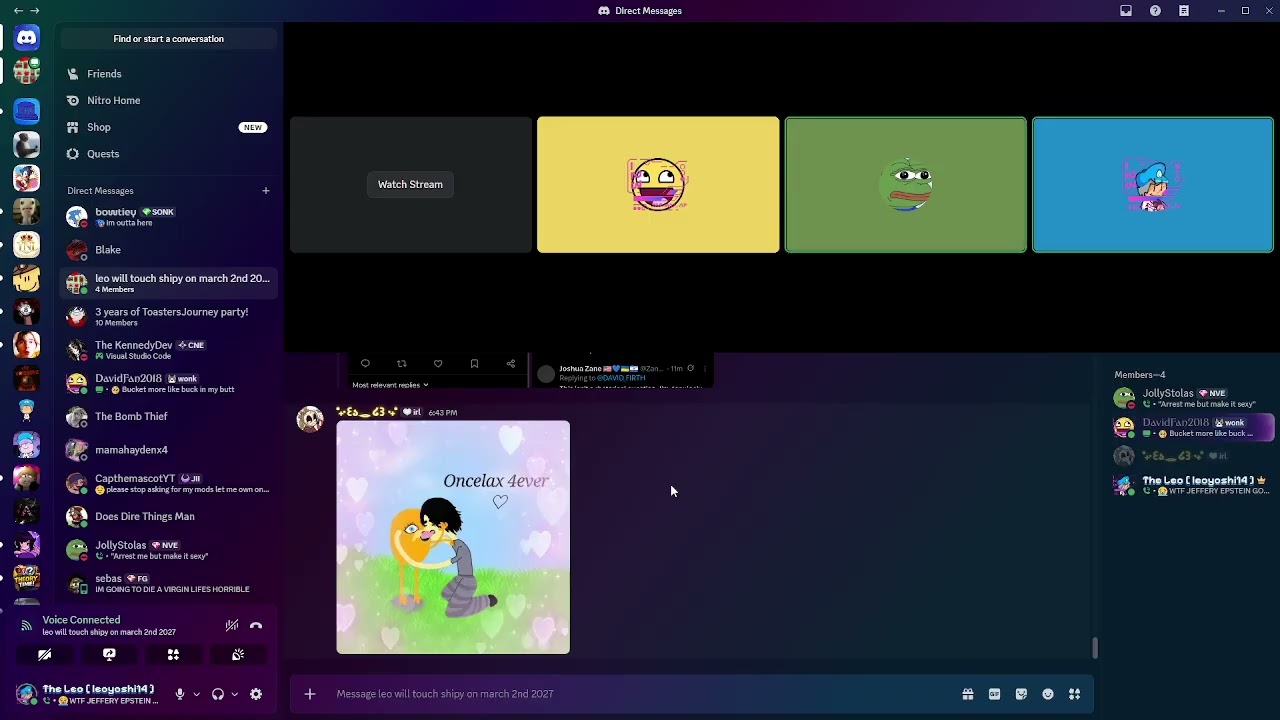Open microphone input options arrow
This screenshot has height=720, width=1280.
coord(196,694)
